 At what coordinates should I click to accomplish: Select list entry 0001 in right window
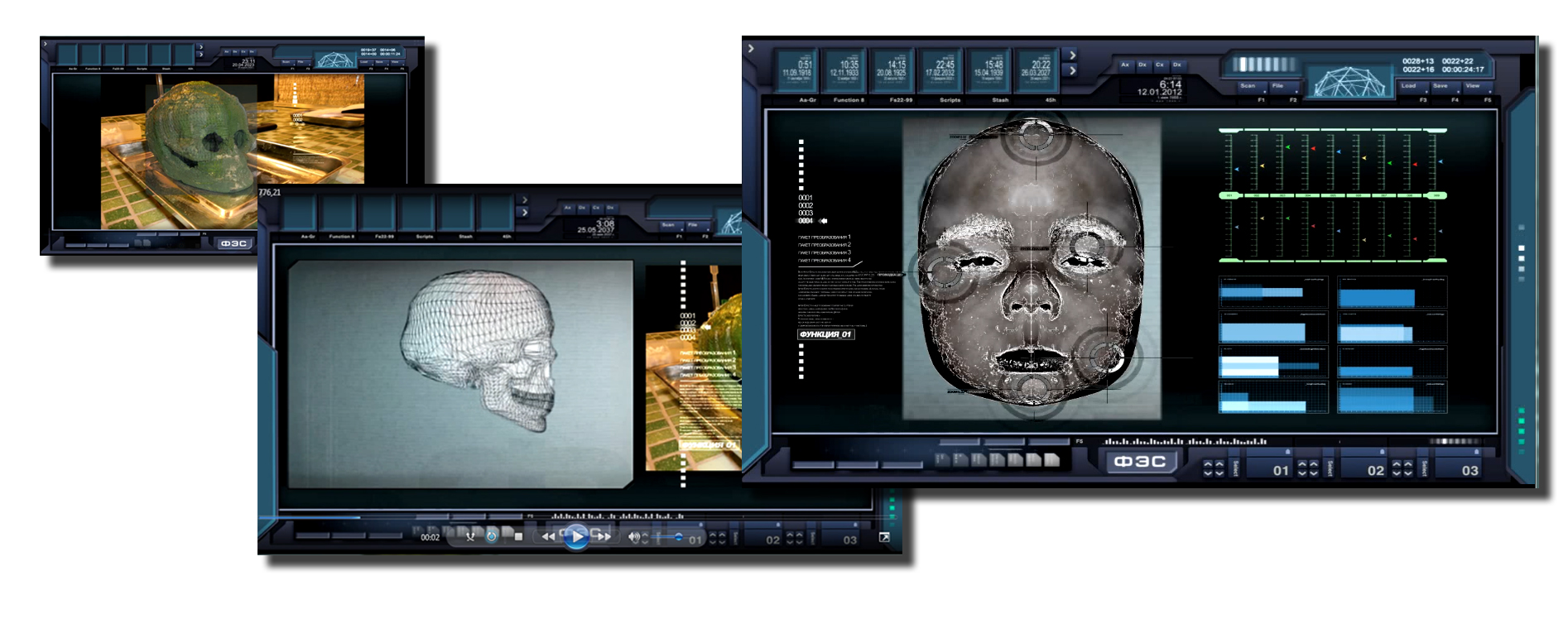coord(806,198)
